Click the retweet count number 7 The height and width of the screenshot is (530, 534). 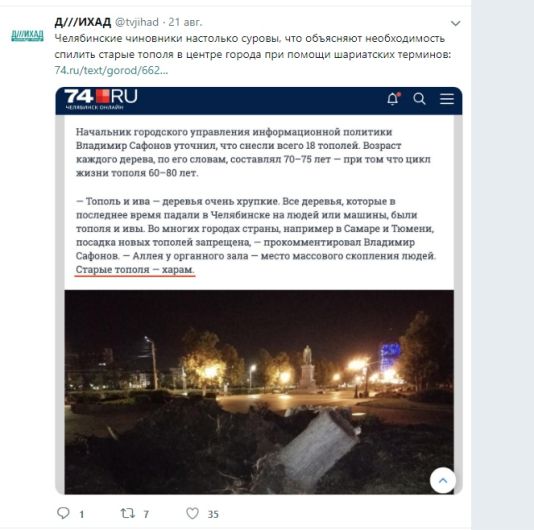[146, 514]
